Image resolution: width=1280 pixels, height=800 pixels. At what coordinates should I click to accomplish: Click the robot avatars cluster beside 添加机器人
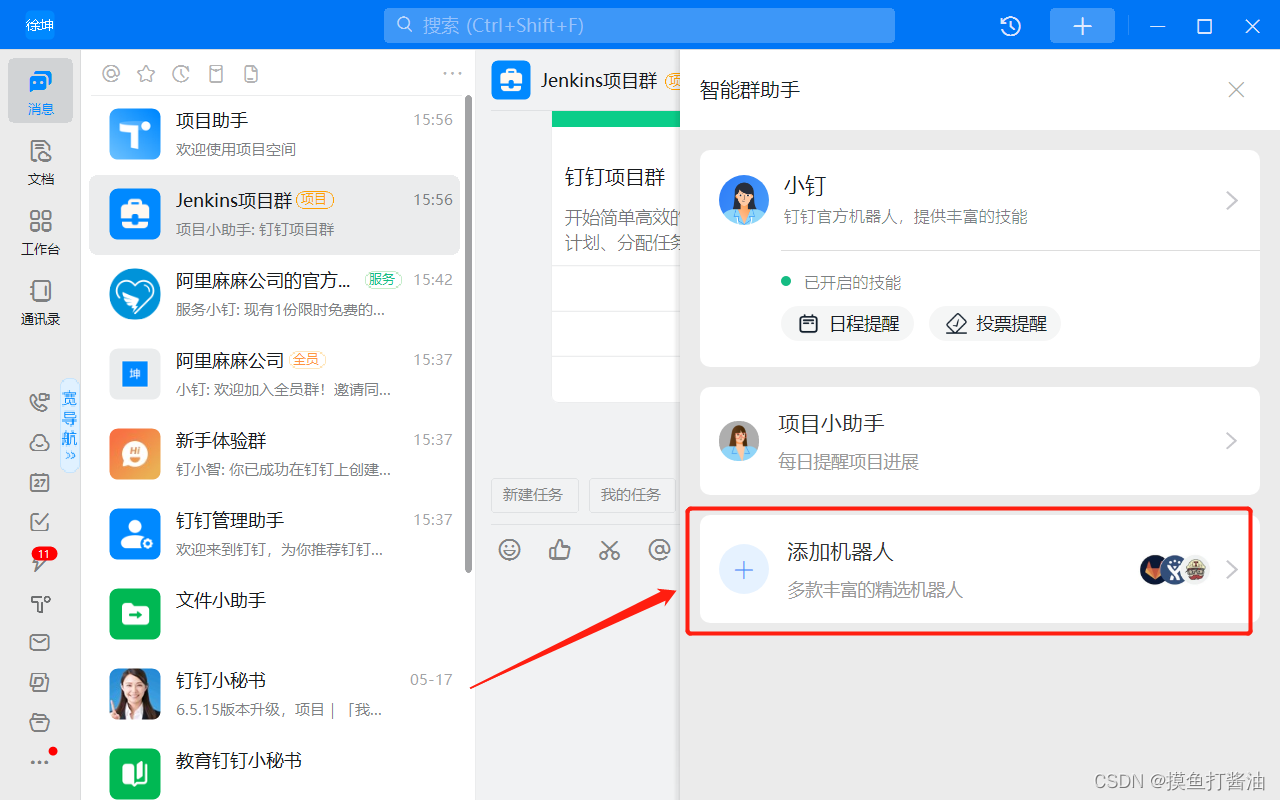click(x=1175, y=570)
